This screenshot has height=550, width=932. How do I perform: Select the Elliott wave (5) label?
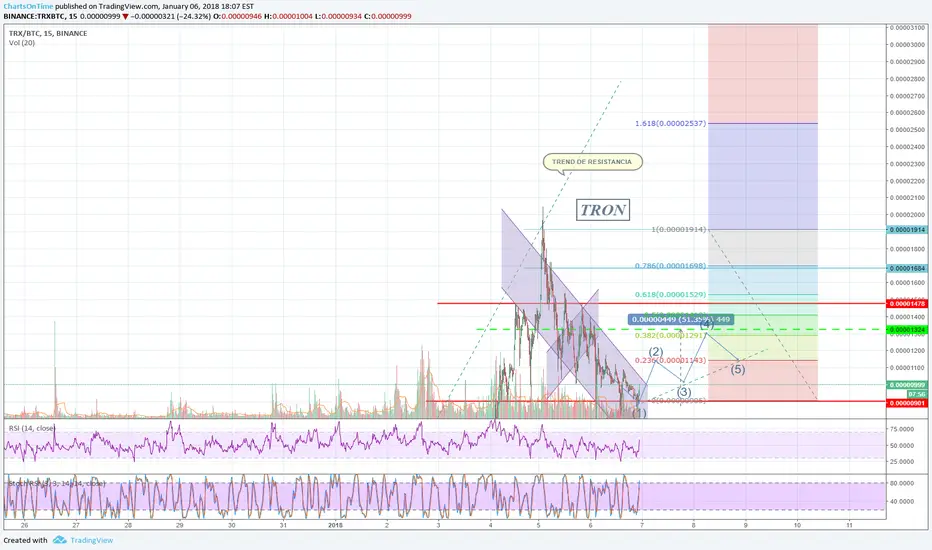coord(738,369)
